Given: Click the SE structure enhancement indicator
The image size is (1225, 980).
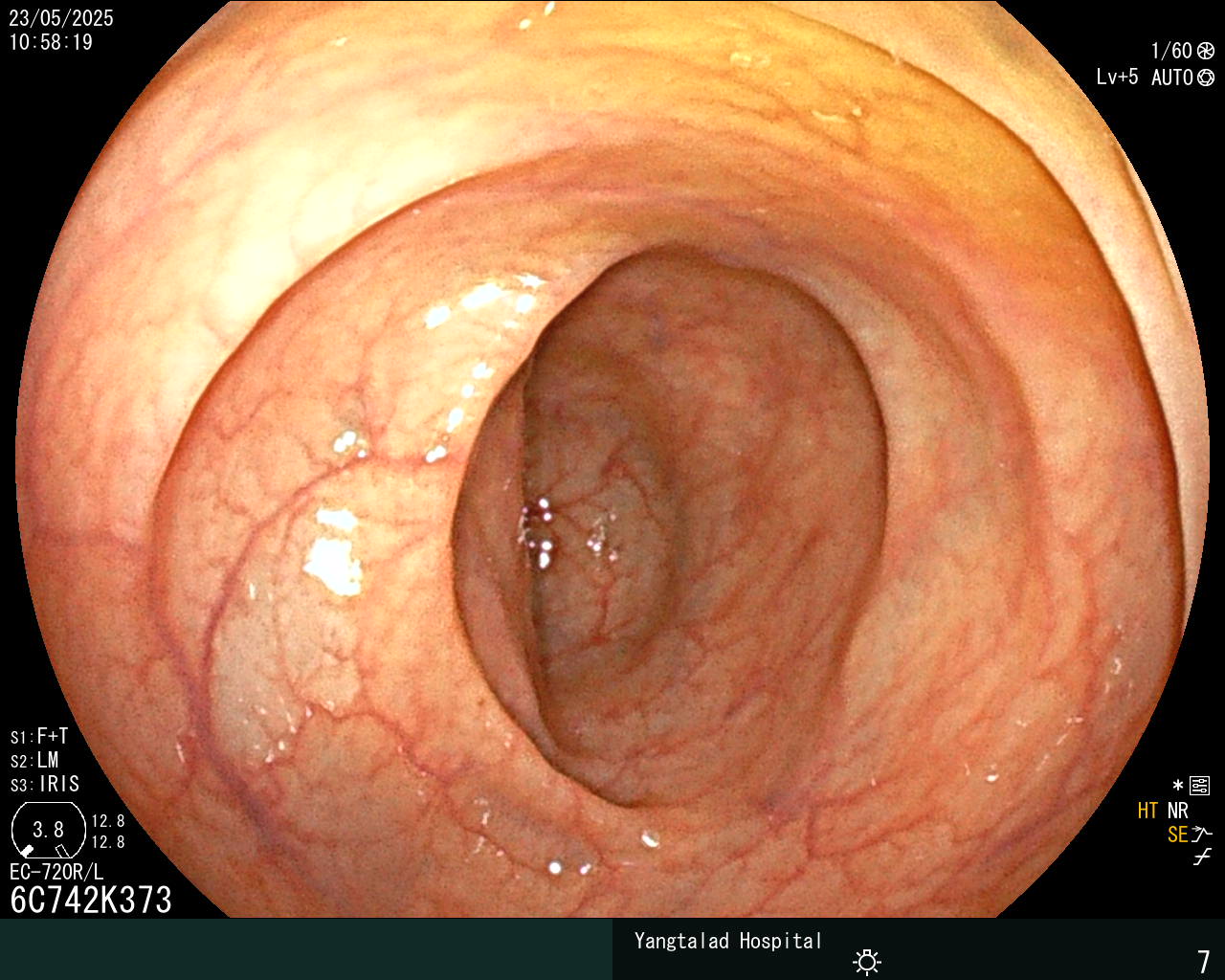Looking at the screenshot, I should [x=1178, y=835].
